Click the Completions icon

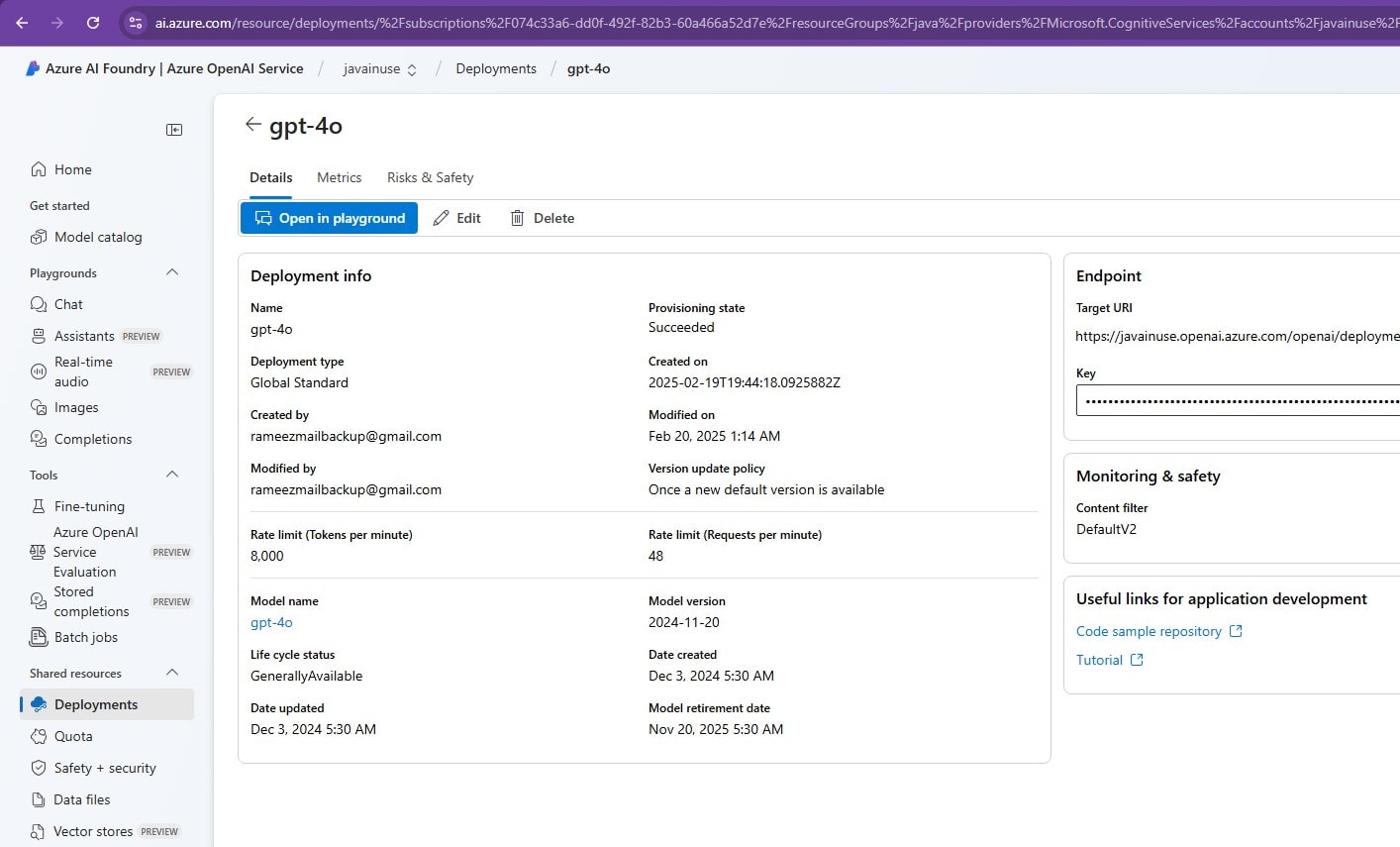tap(39, 439)
